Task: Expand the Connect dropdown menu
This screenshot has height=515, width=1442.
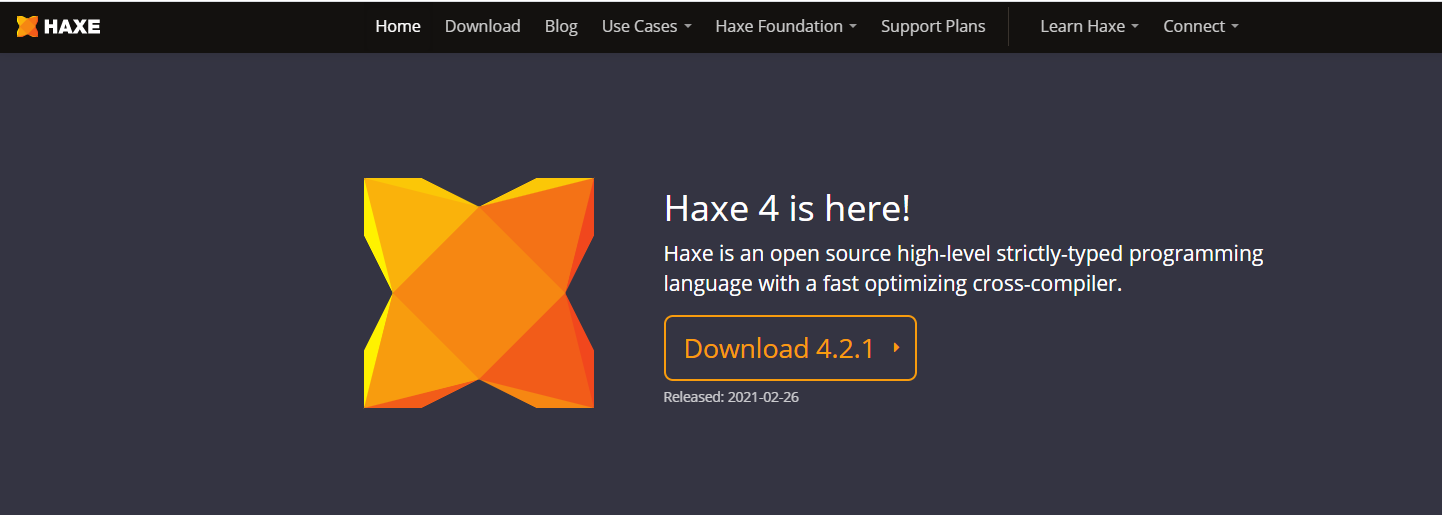Action: pyautogui.click(x=1200, y=26)
